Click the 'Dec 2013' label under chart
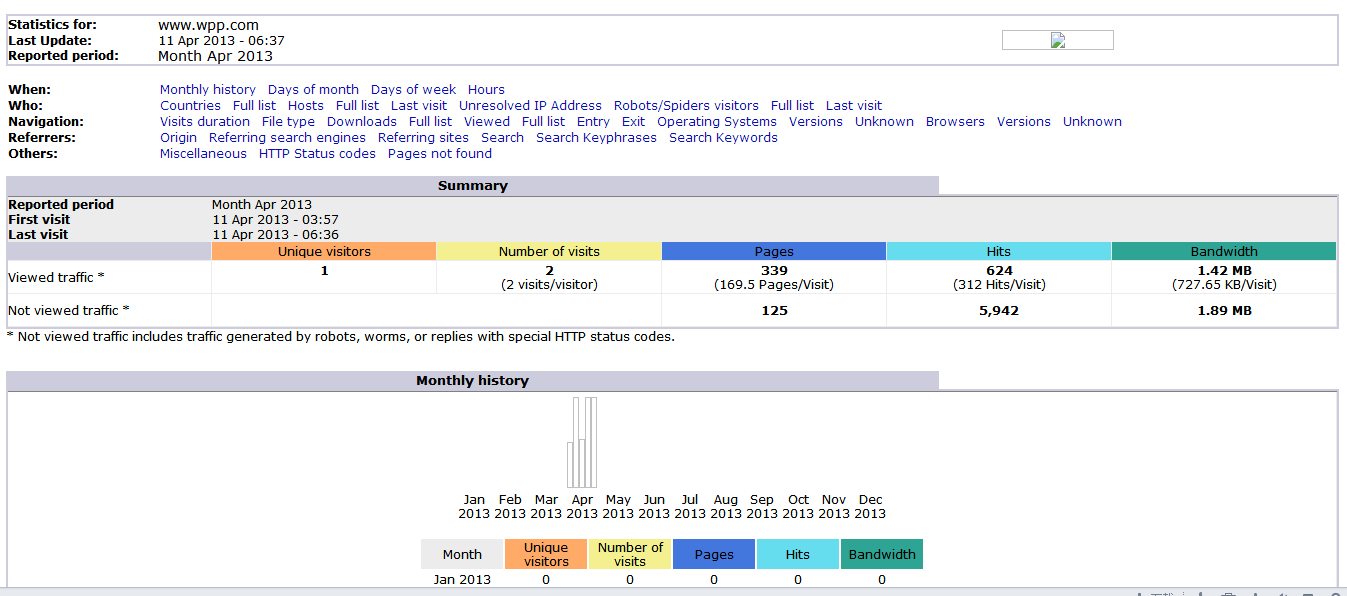This screenshot has width=1347, height=596. pos(870,506)
